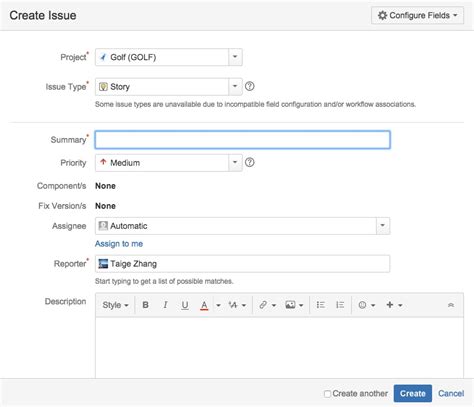This screenshot has width=474, height=407.
Task: Open the link insertion icon
Action: [263, 305]
